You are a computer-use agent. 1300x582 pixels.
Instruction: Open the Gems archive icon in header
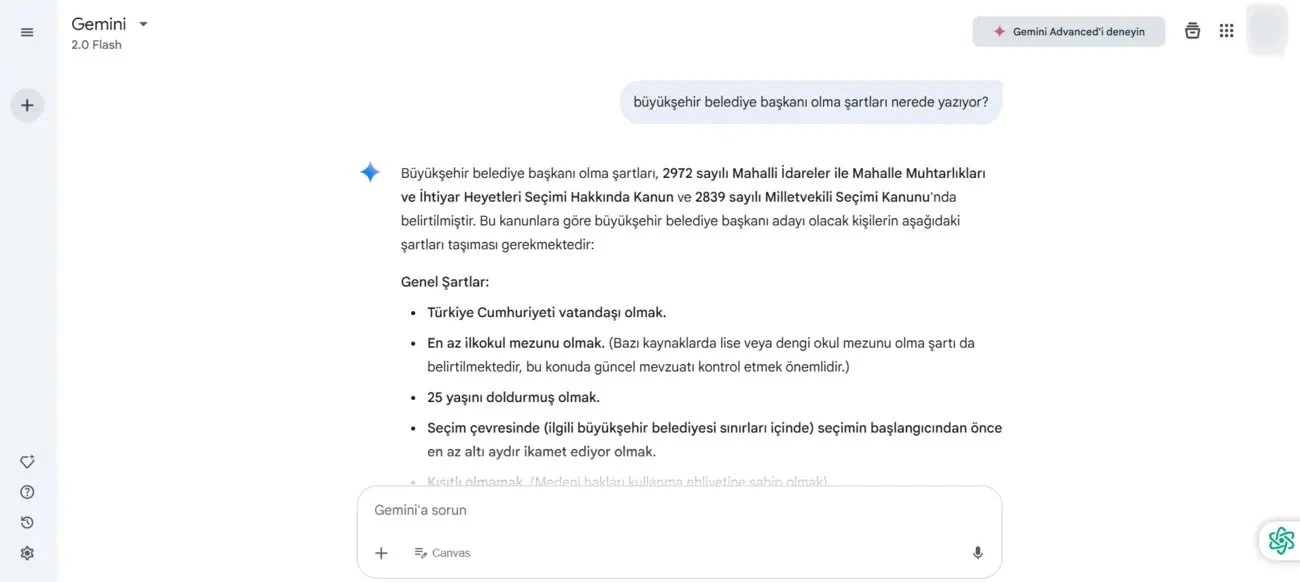point(1192,31)
